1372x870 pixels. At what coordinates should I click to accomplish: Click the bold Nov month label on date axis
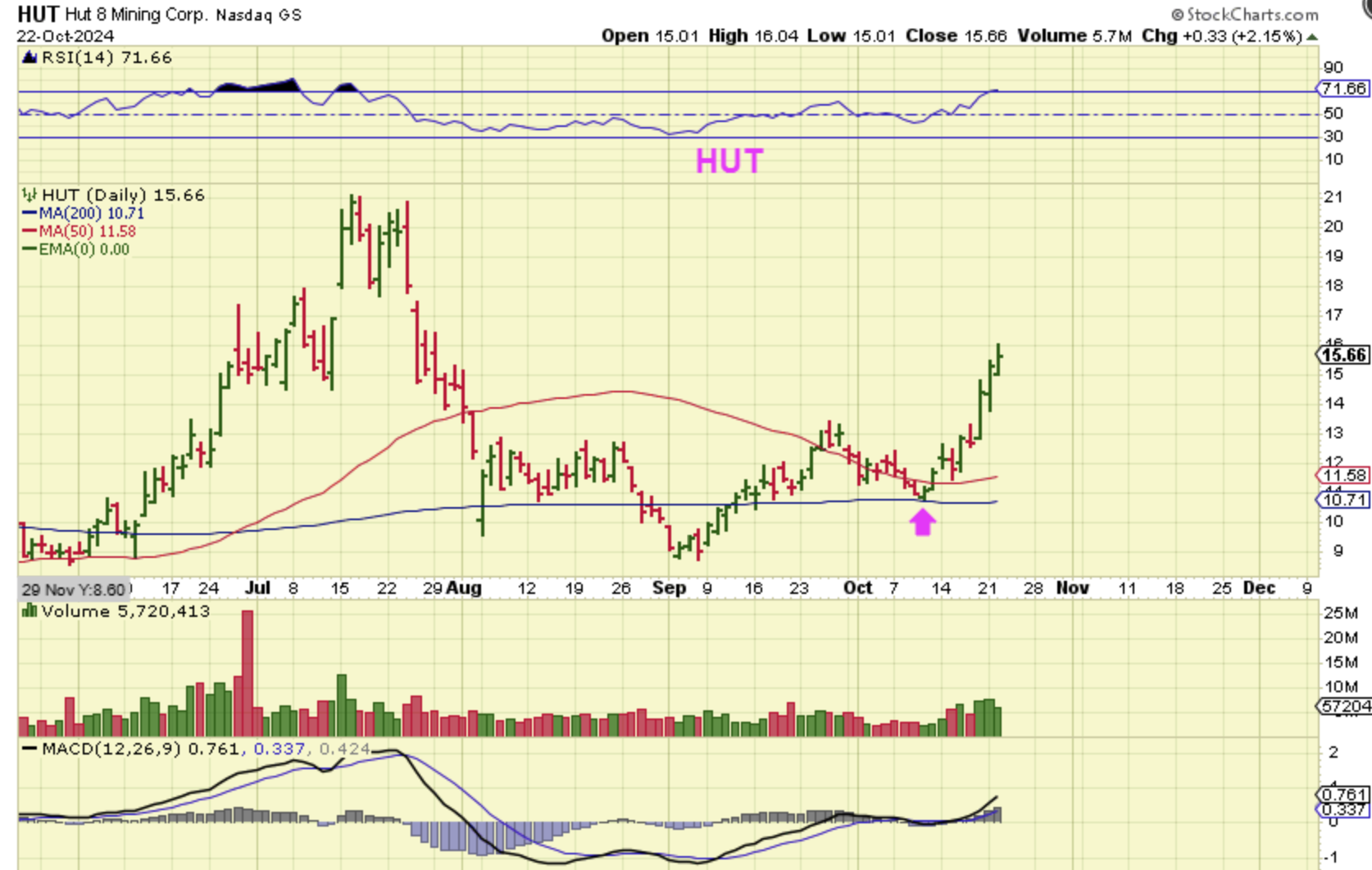click(x=1073, y=587)
